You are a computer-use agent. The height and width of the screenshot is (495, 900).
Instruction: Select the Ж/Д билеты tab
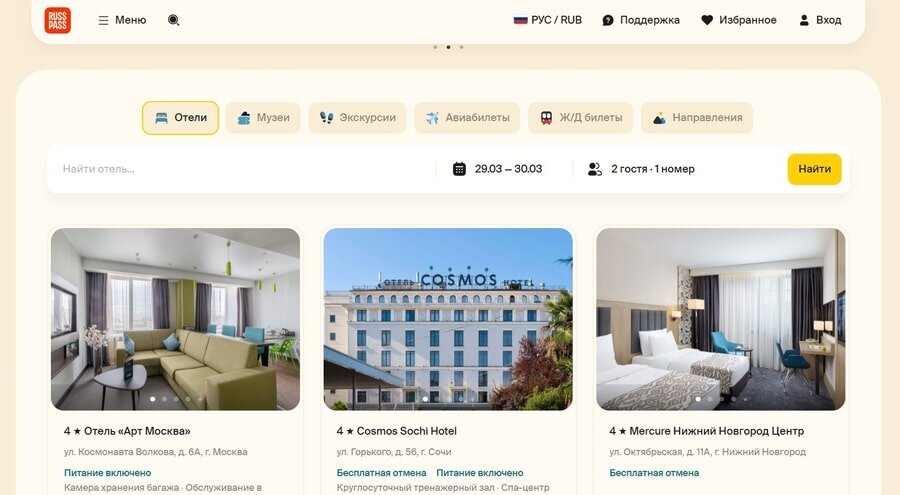click(x=580, y=118)
